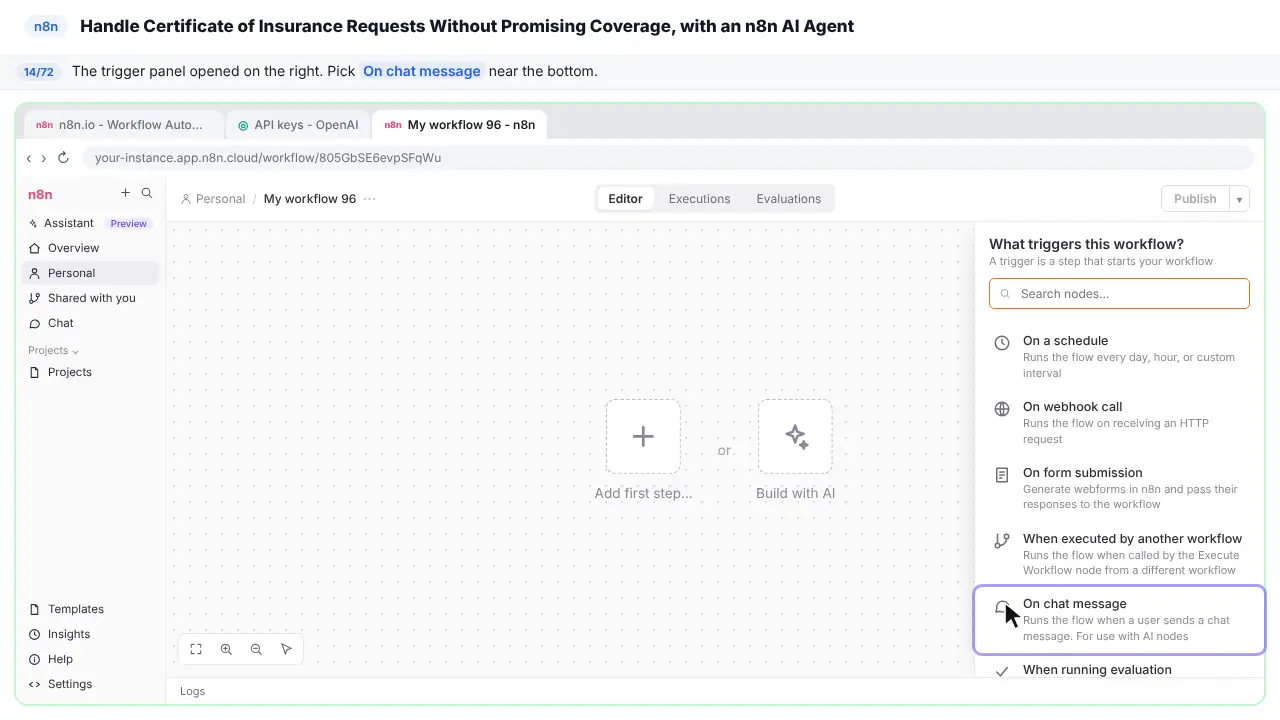Click the Add first step plus box
Screen dimensions: 1280x720
pyautogui.click(x=643, y=437)
